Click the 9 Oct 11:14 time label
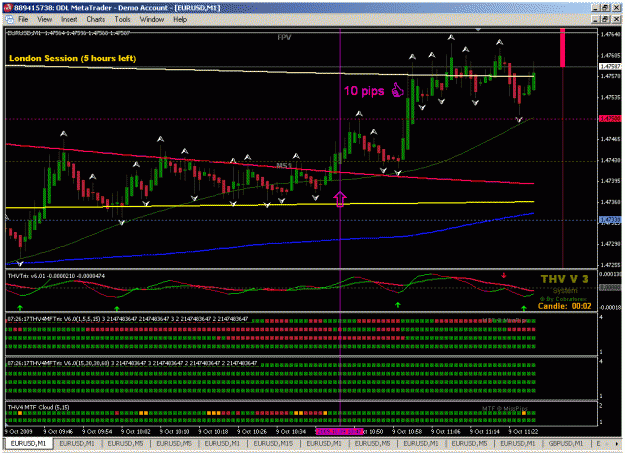 pyautogui.click(x=485, y=431)
